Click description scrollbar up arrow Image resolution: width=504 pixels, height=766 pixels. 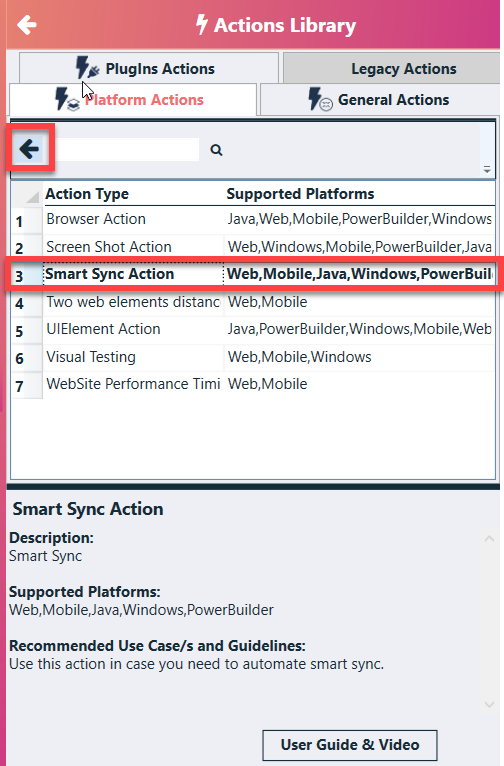489,539
